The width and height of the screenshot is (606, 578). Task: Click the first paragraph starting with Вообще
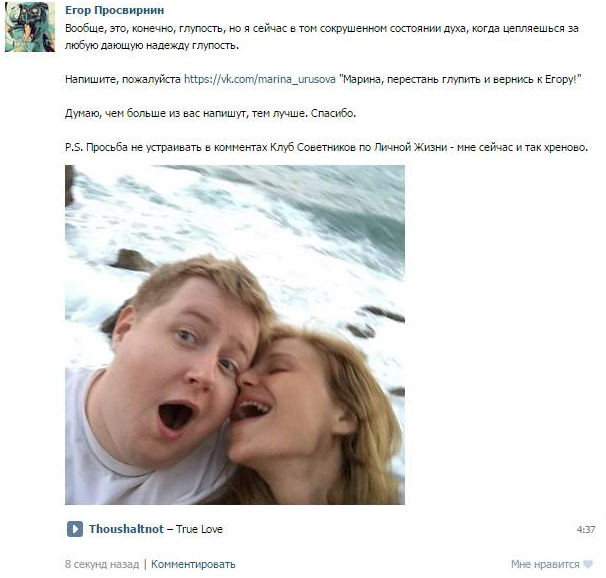tap(322, 37)
